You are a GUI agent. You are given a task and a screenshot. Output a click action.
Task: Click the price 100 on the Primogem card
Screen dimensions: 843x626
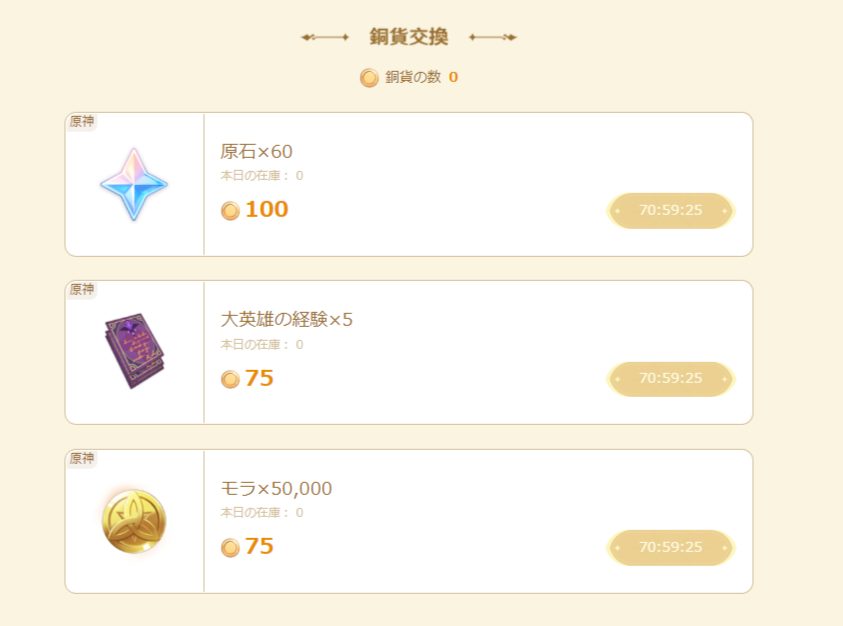[266, 210]
